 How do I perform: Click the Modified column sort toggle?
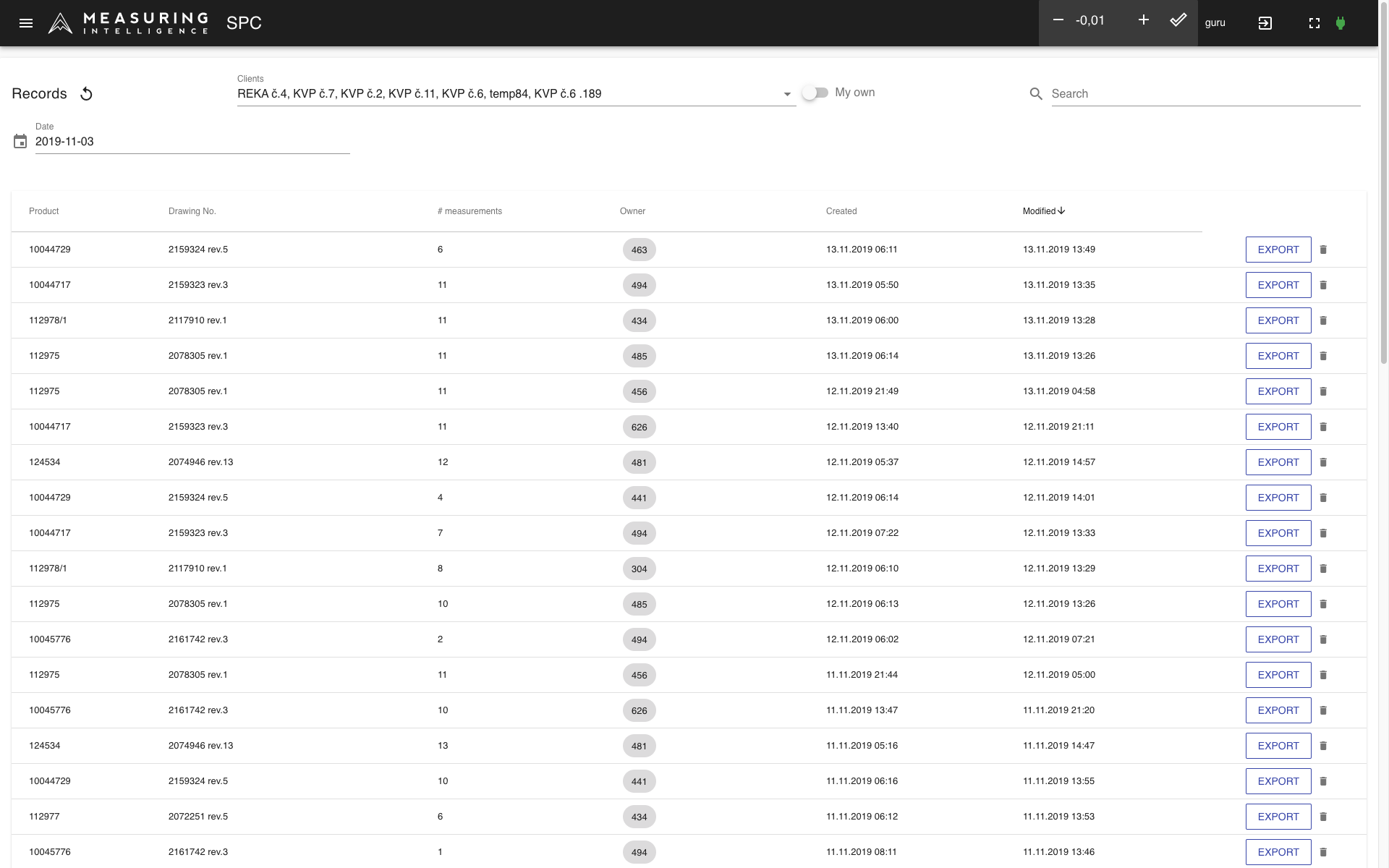pyautogui.click(x=1044, y=211)
